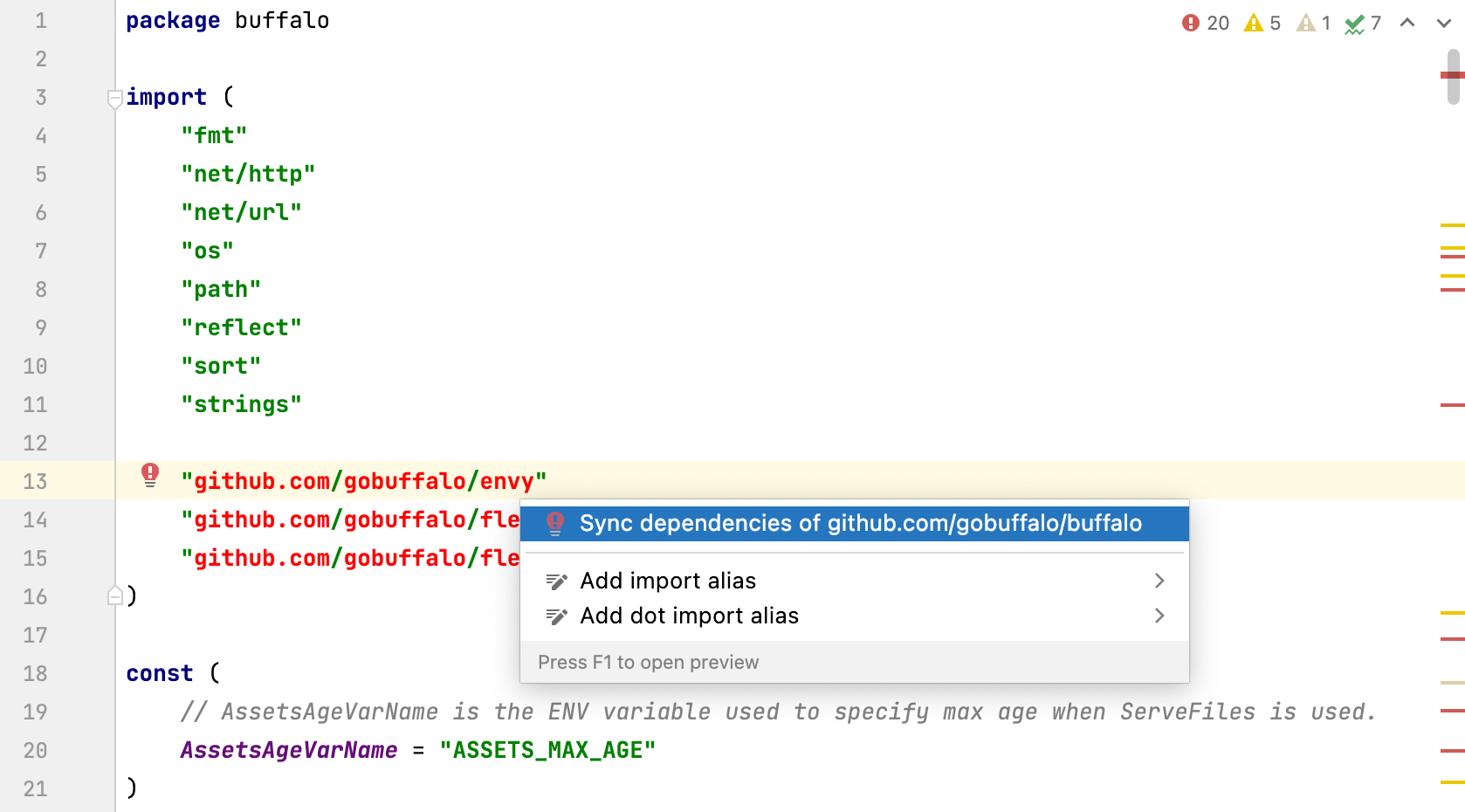Collapse the import block fold marker
Viewport: 1465px width, 812px height.
pos(114,99)
